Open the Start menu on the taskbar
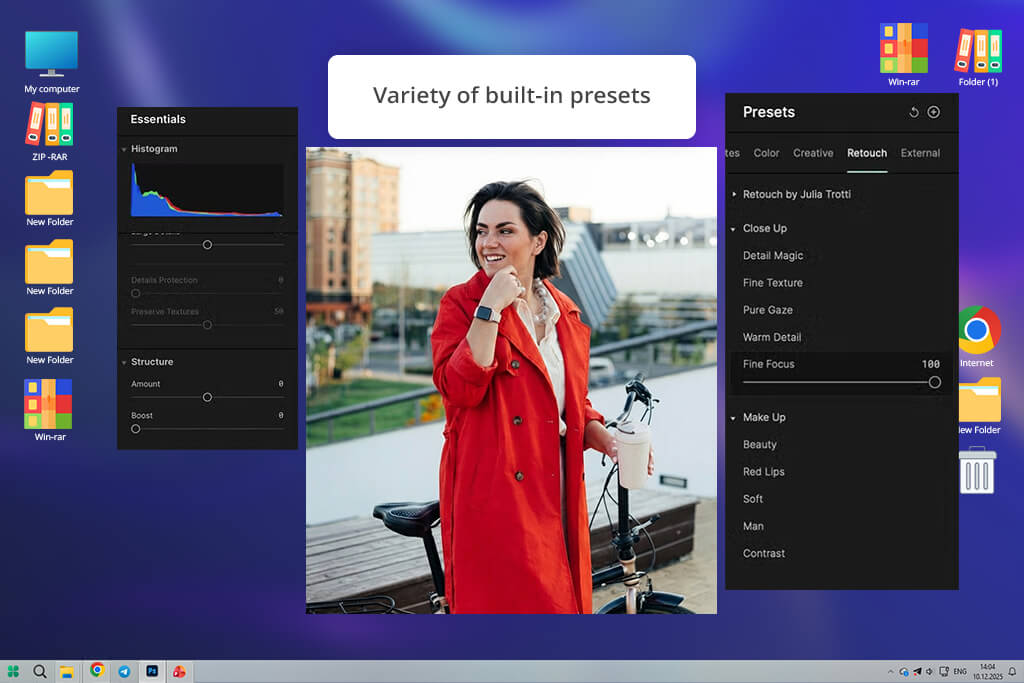Viewport: 1024px width, 683px height. pos(13,671)
